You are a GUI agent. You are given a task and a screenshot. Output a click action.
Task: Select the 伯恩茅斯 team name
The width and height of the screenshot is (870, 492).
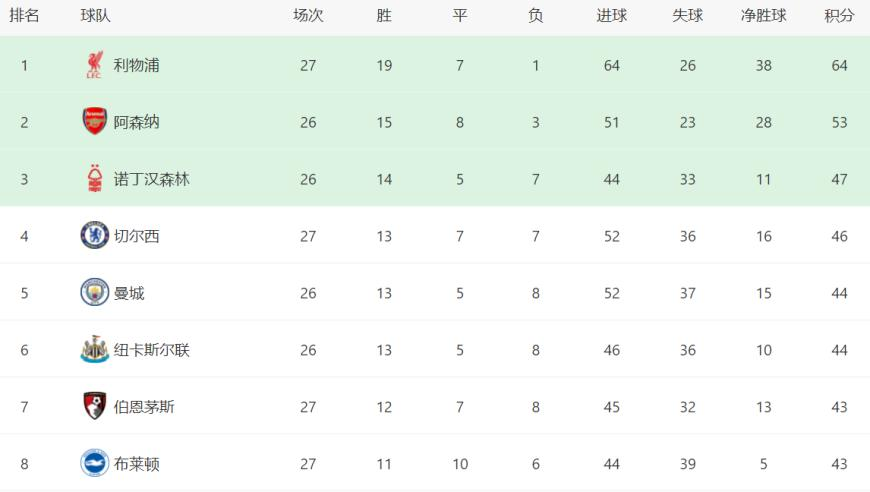144,407
